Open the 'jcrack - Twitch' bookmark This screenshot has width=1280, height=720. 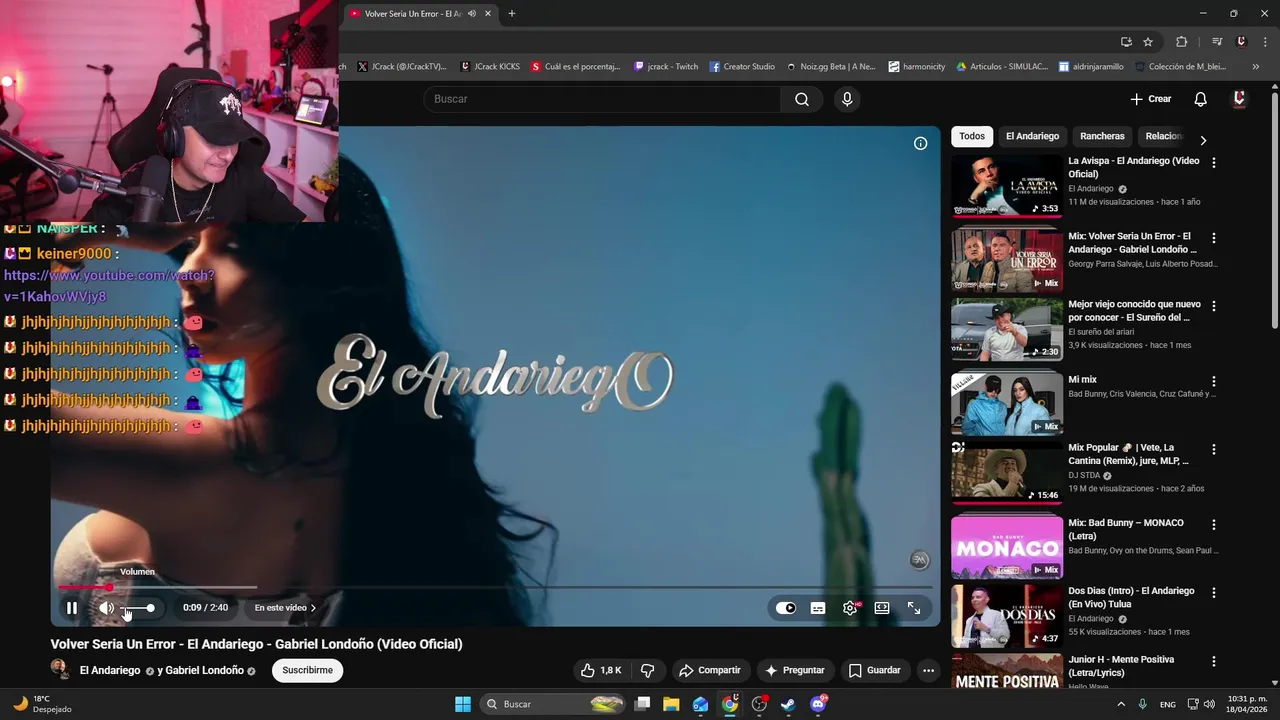(x=666, y=67)
